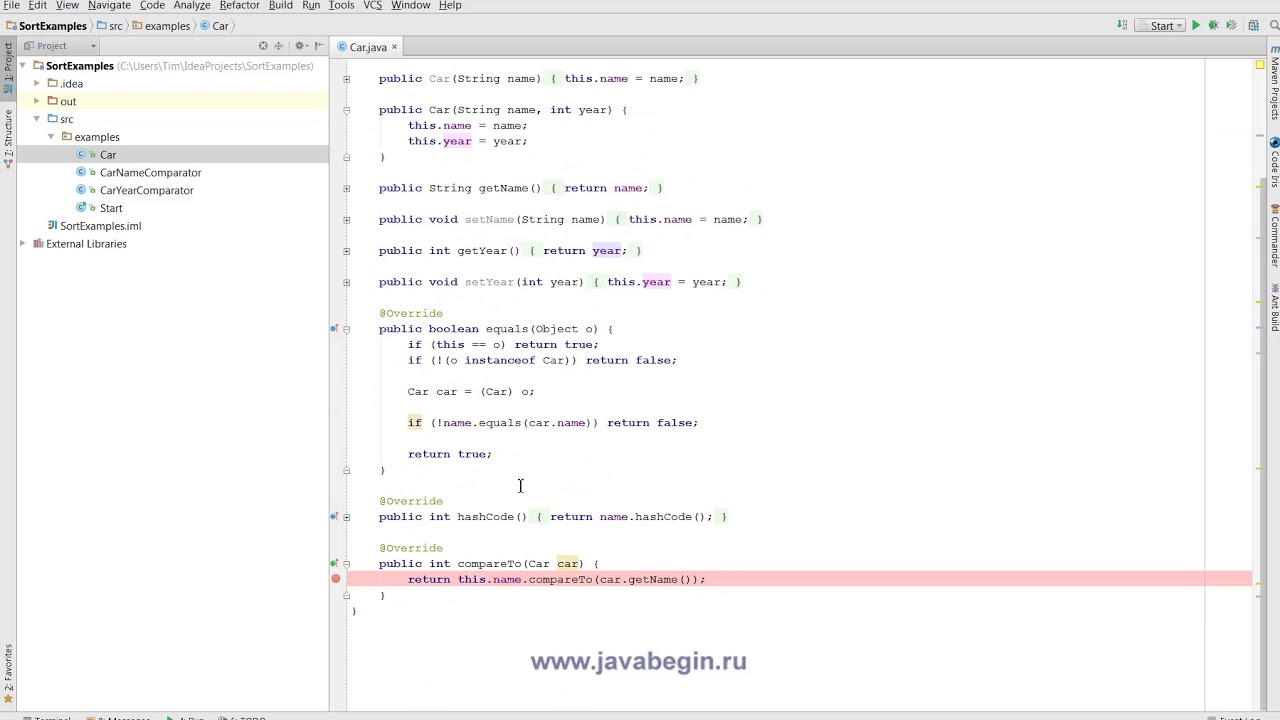Screen dimensions: 1280x720
Task: Run the Start configuration with the green arrow
Action: point(1195,26)
